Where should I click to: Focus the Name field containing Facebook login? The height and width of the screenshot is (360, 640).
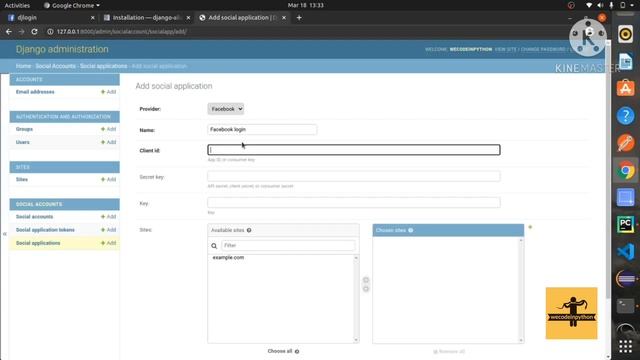point(262,129)
